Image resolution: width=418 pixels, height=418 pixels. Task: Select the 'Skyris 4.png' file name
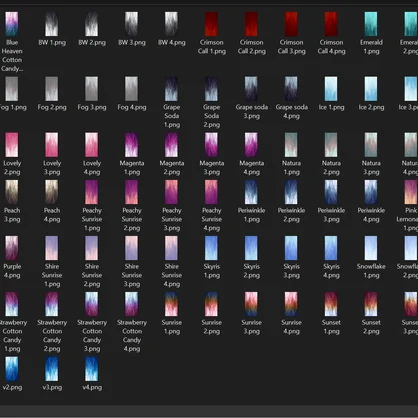[331, 271]
